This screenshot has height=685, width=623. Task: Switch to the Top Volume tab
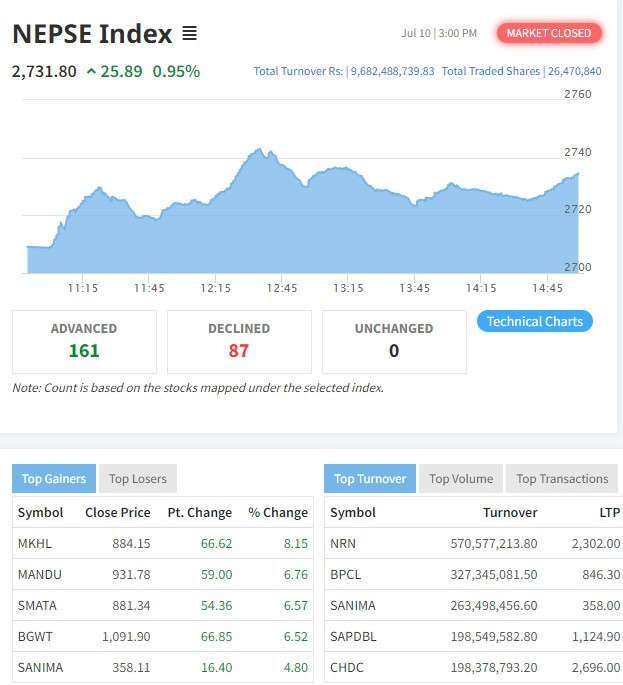[461, 478]
